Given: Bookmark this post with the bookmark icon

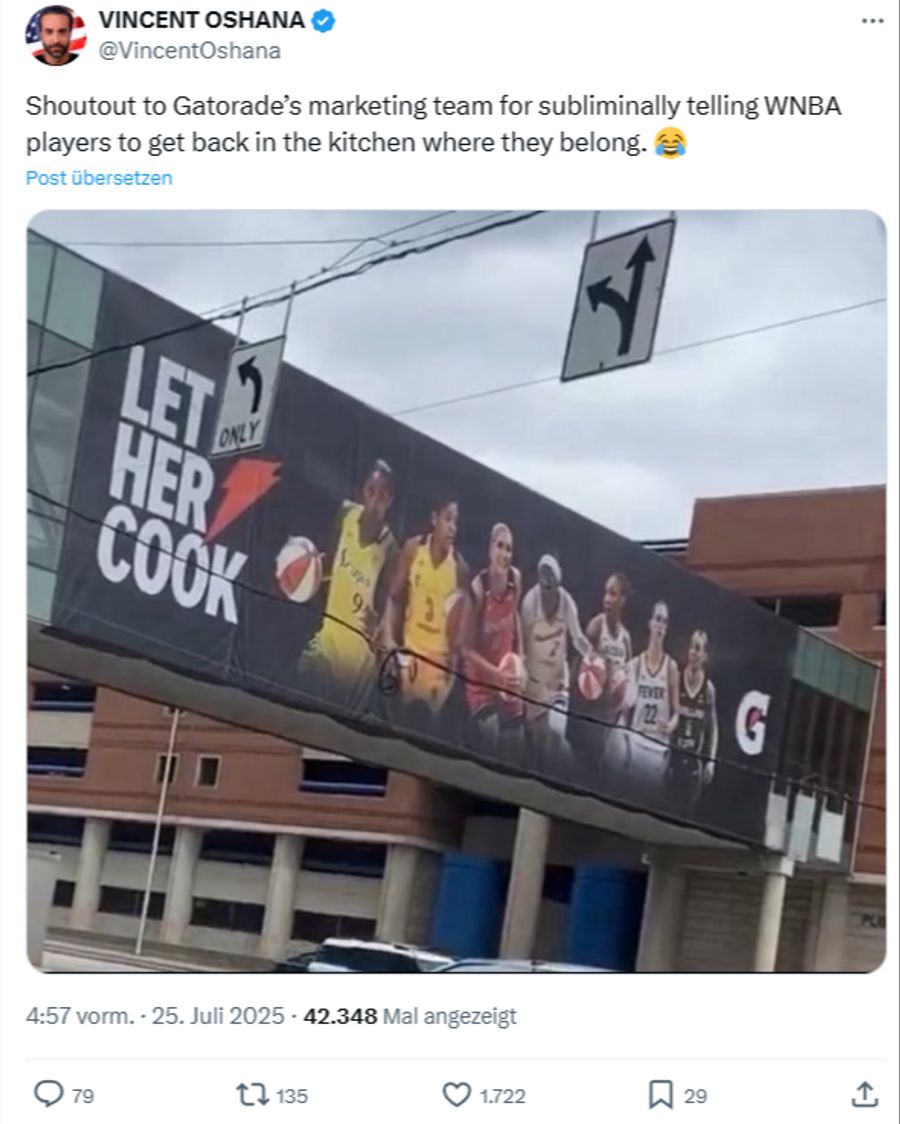Looking at the screenshot, I should (x=660, y=1095).
